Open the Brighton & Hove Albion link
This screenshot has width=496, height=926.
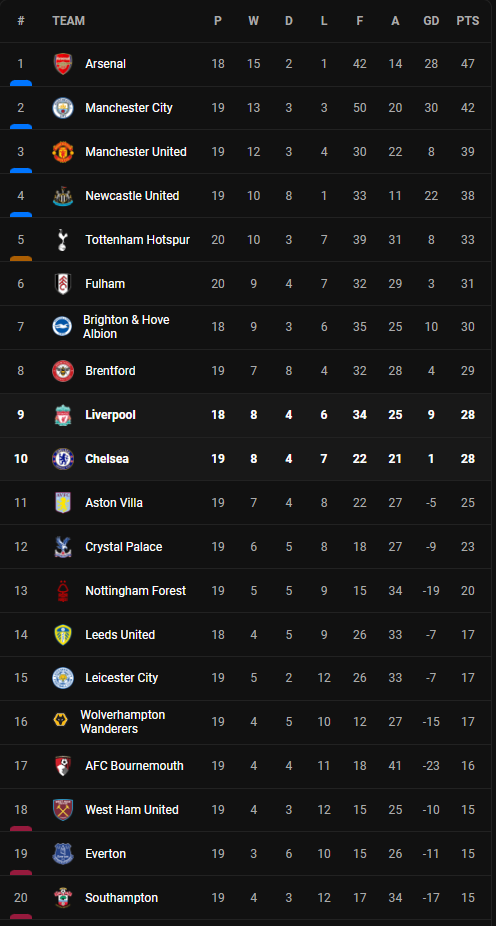click(126, 327)
